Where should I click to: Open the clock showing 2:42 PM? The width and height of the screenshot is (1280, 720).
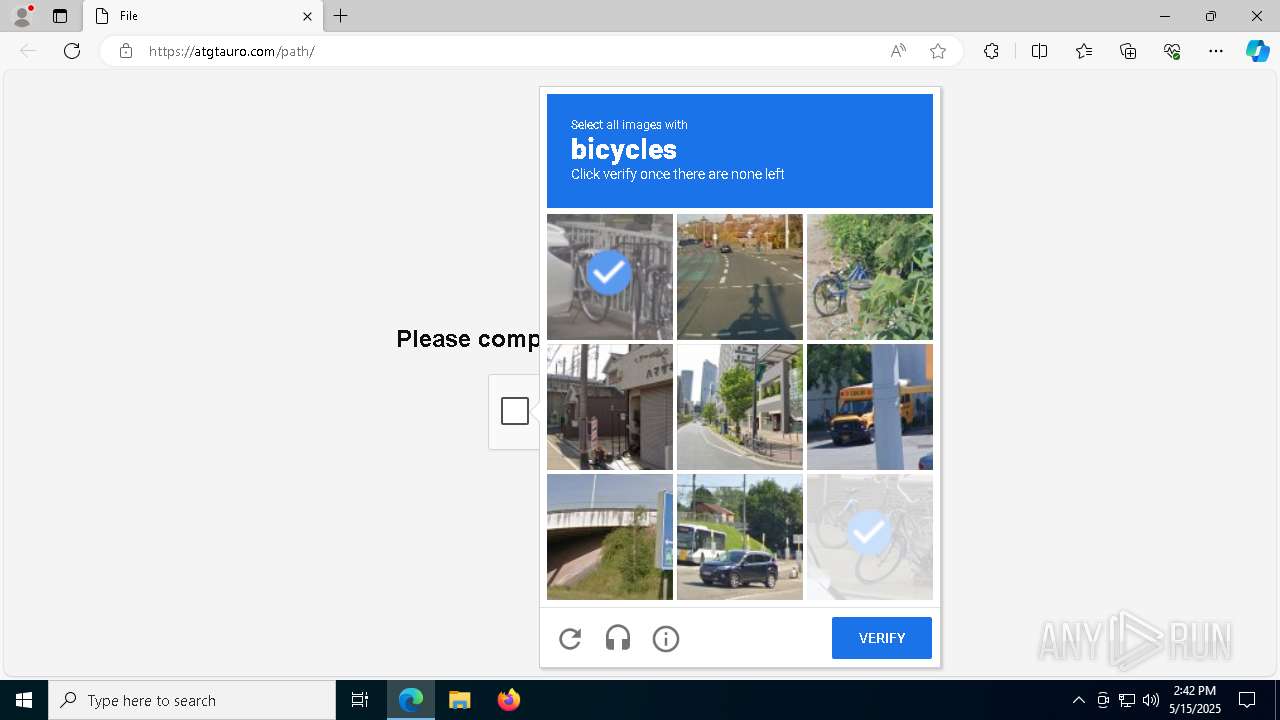[x=1195, y=700]
